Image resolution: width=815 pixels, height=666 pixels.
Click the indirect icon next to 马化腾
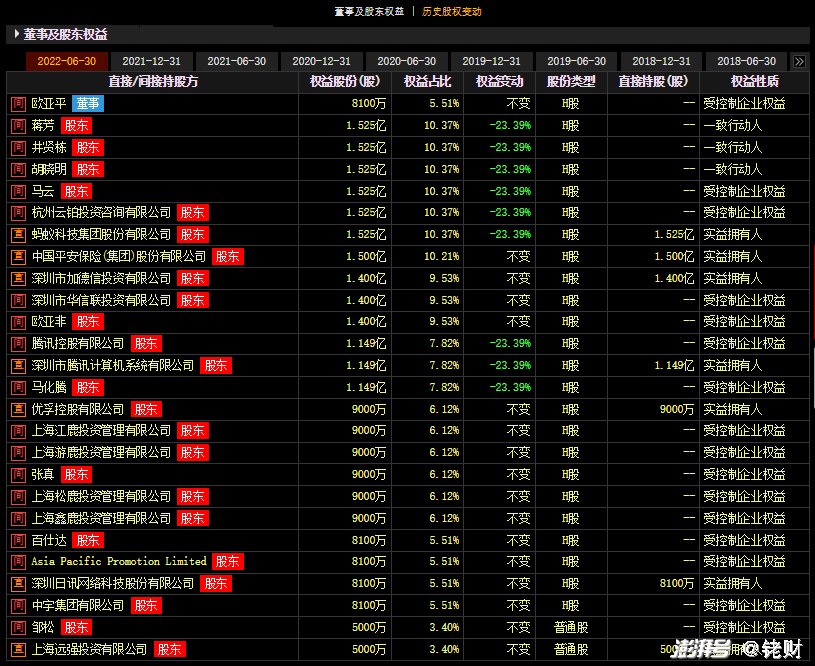coord(19,388)
